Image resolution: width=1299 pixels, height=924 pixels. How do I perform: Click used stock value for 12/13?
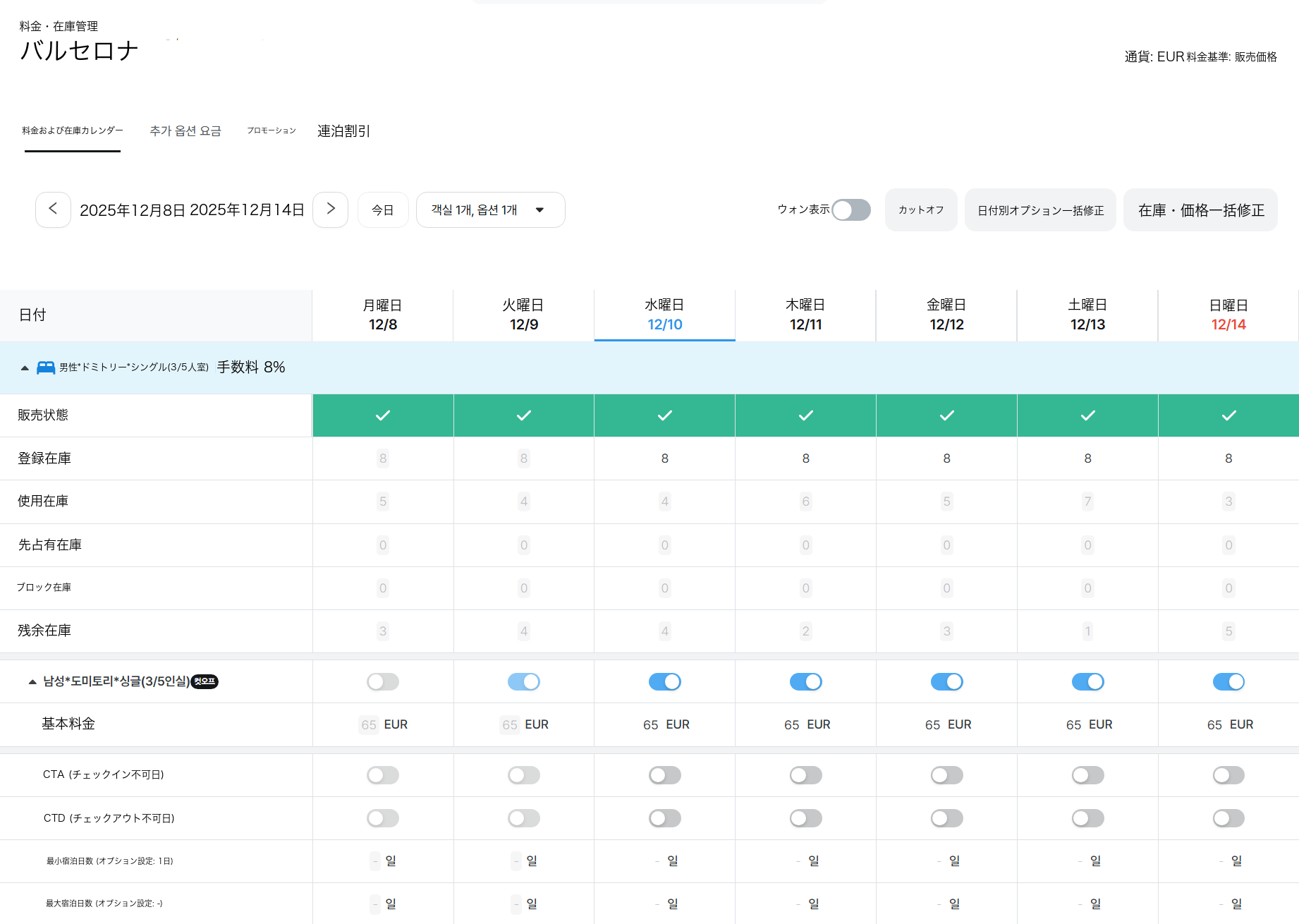click(x=1088, y=501)
